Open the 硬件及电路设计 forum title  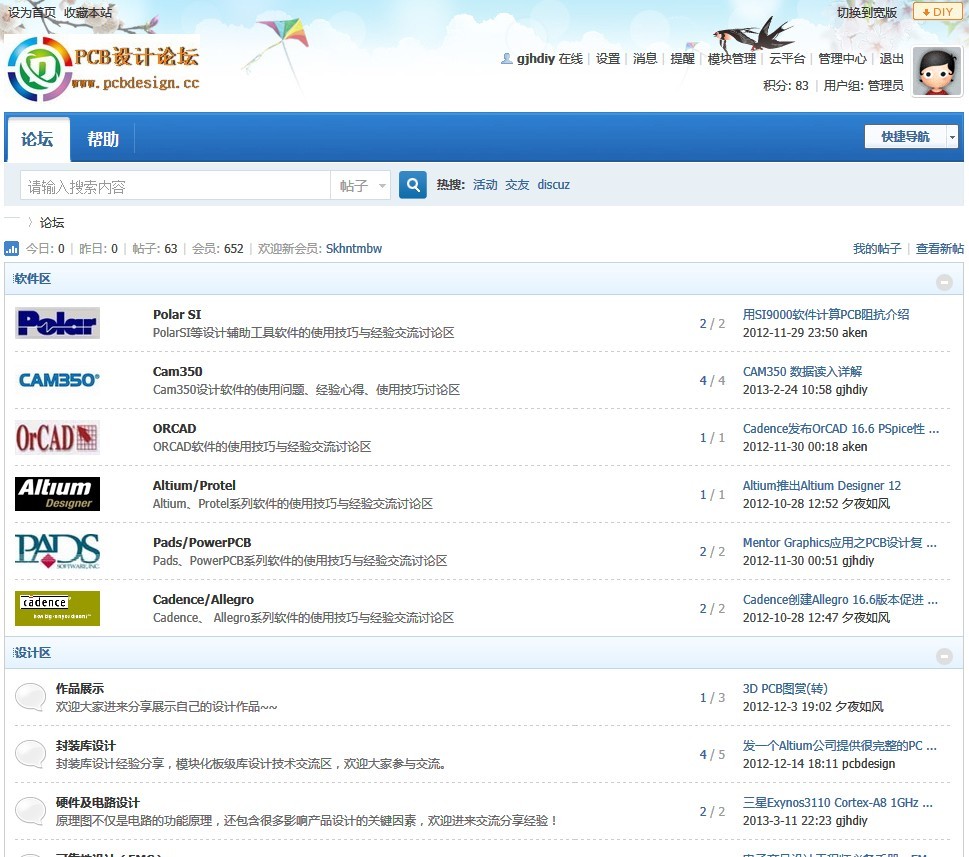[98, 803]
